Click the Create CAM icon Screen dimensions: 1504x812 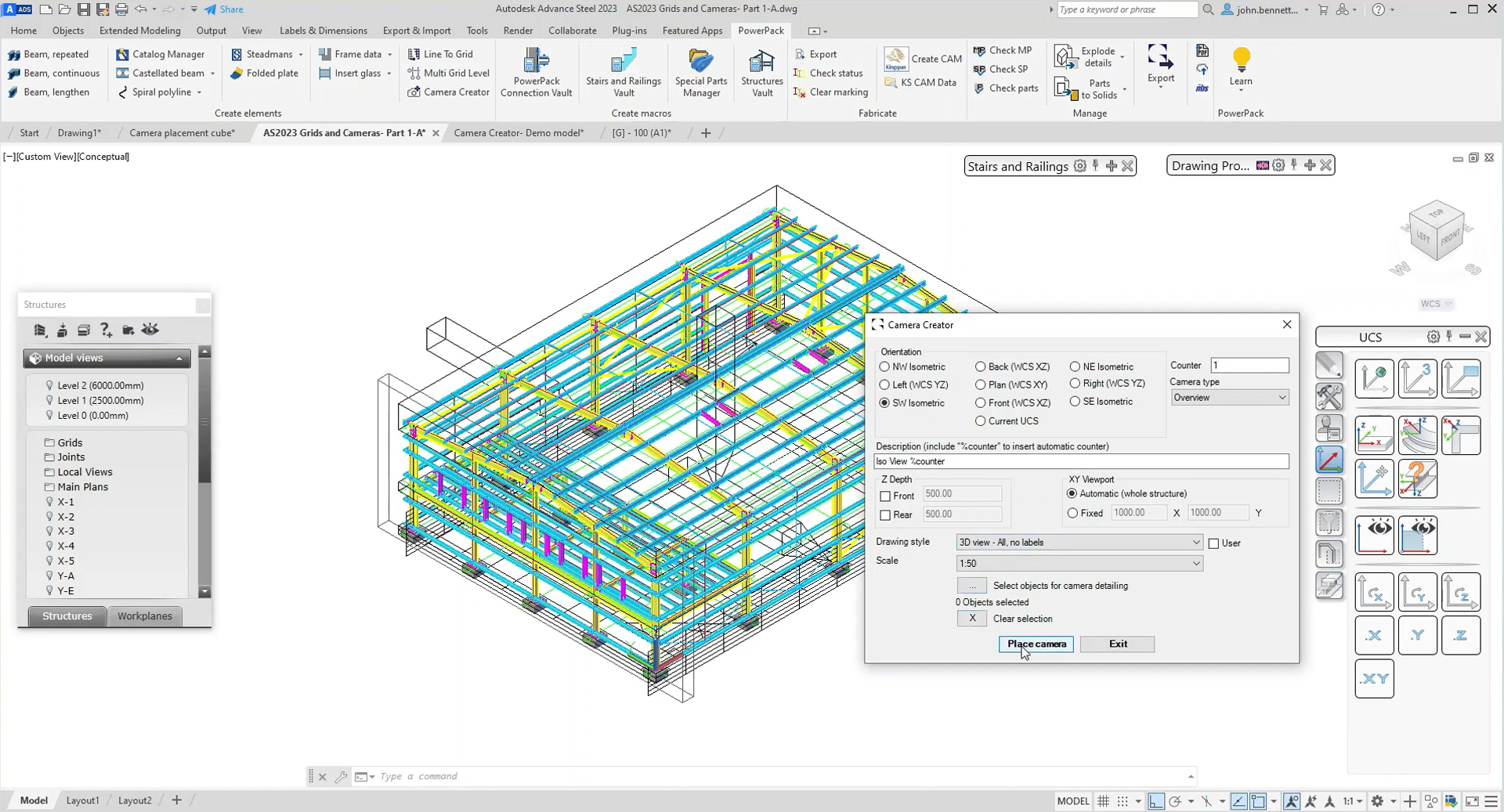[895, 59]
